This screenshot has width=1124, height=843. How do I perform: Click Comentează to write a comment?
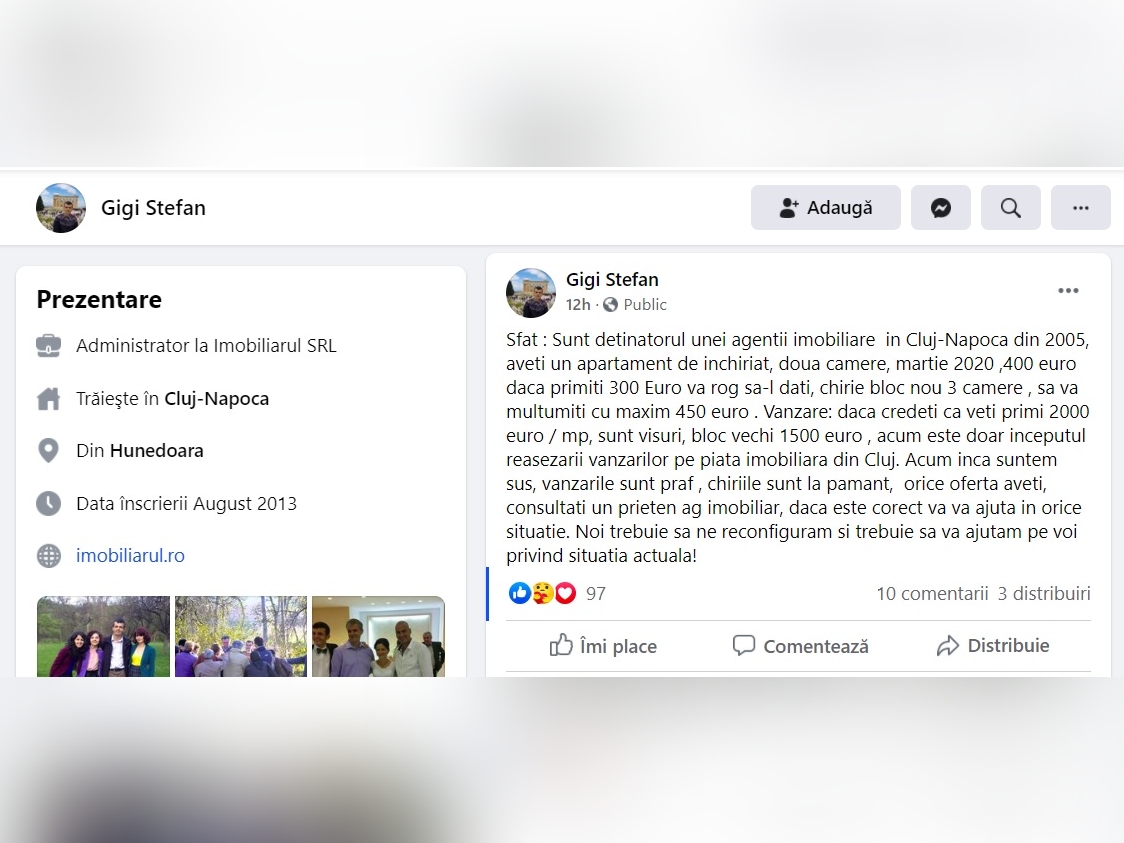(x=800, y=646)
